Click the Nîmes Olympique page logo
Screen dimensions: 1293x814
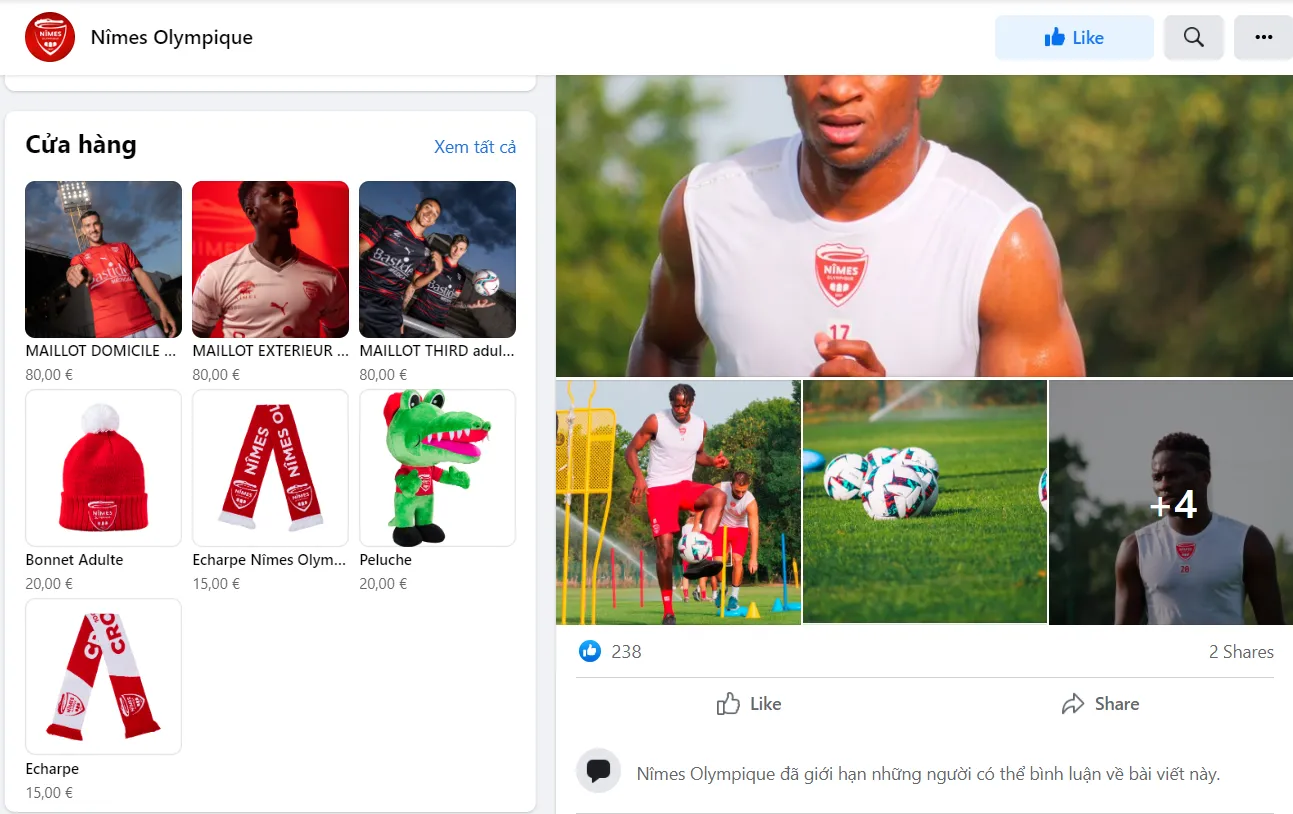pyautogui.click(x=50, y=37)
